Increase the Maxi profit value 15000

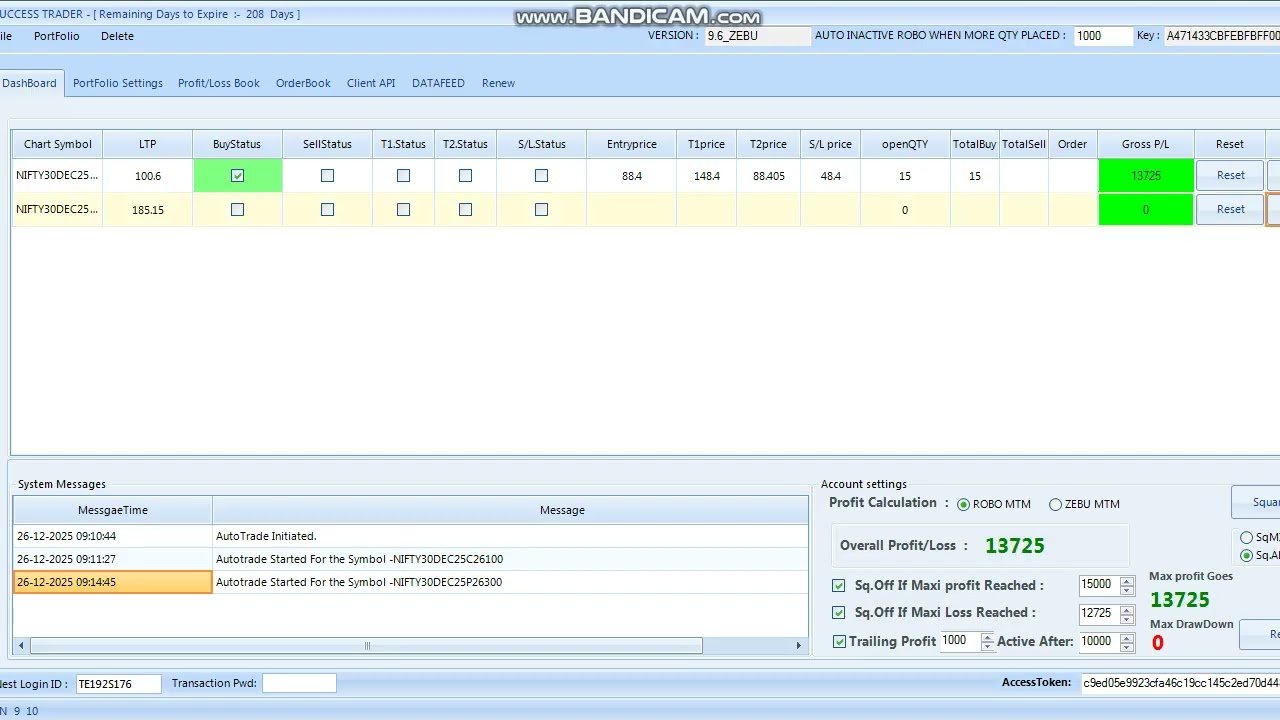pyautogui.click(x=1127, y=581)
